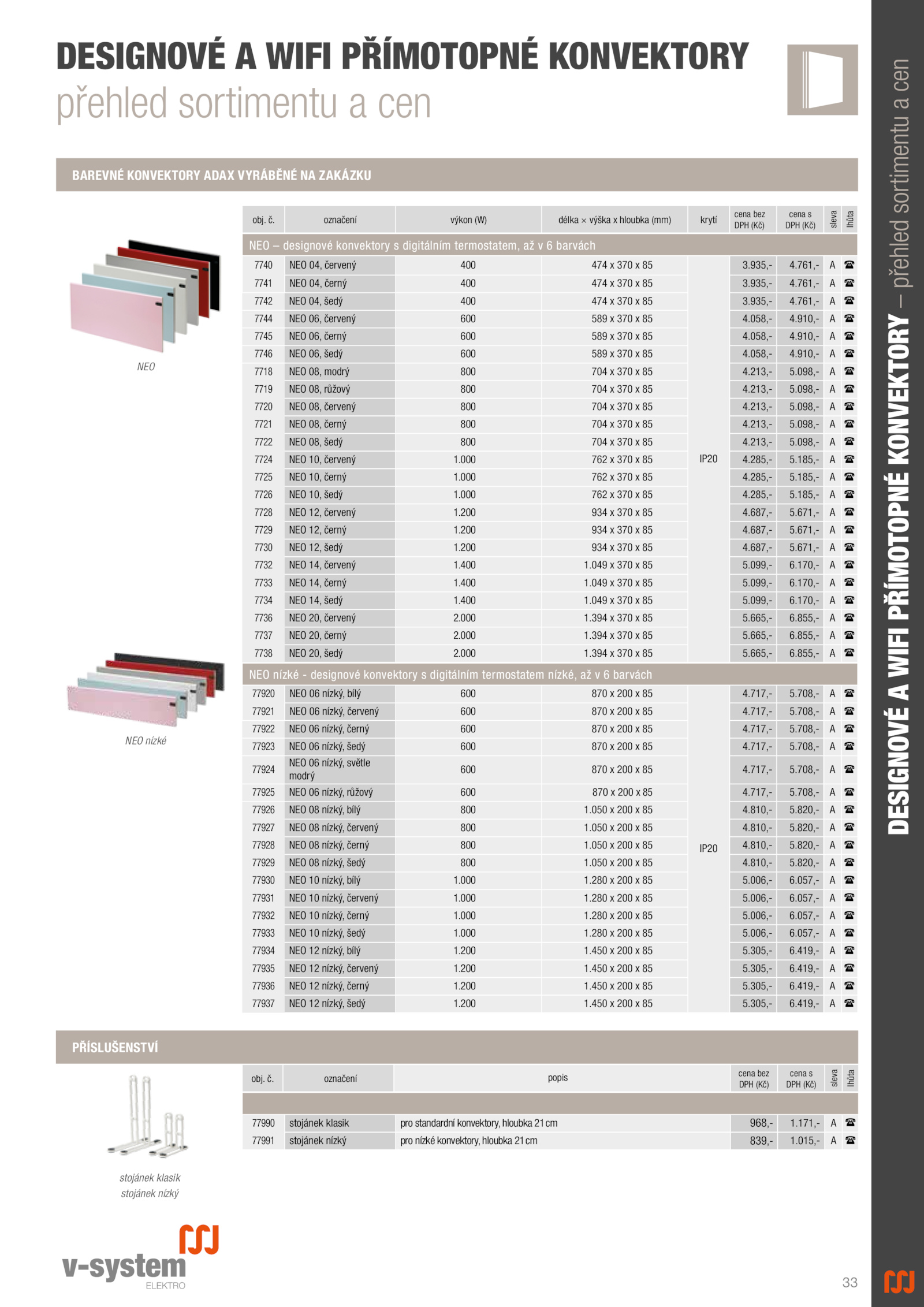Click order number 7736
This screenshot has width=924, height=1307.
coord(263,617)
